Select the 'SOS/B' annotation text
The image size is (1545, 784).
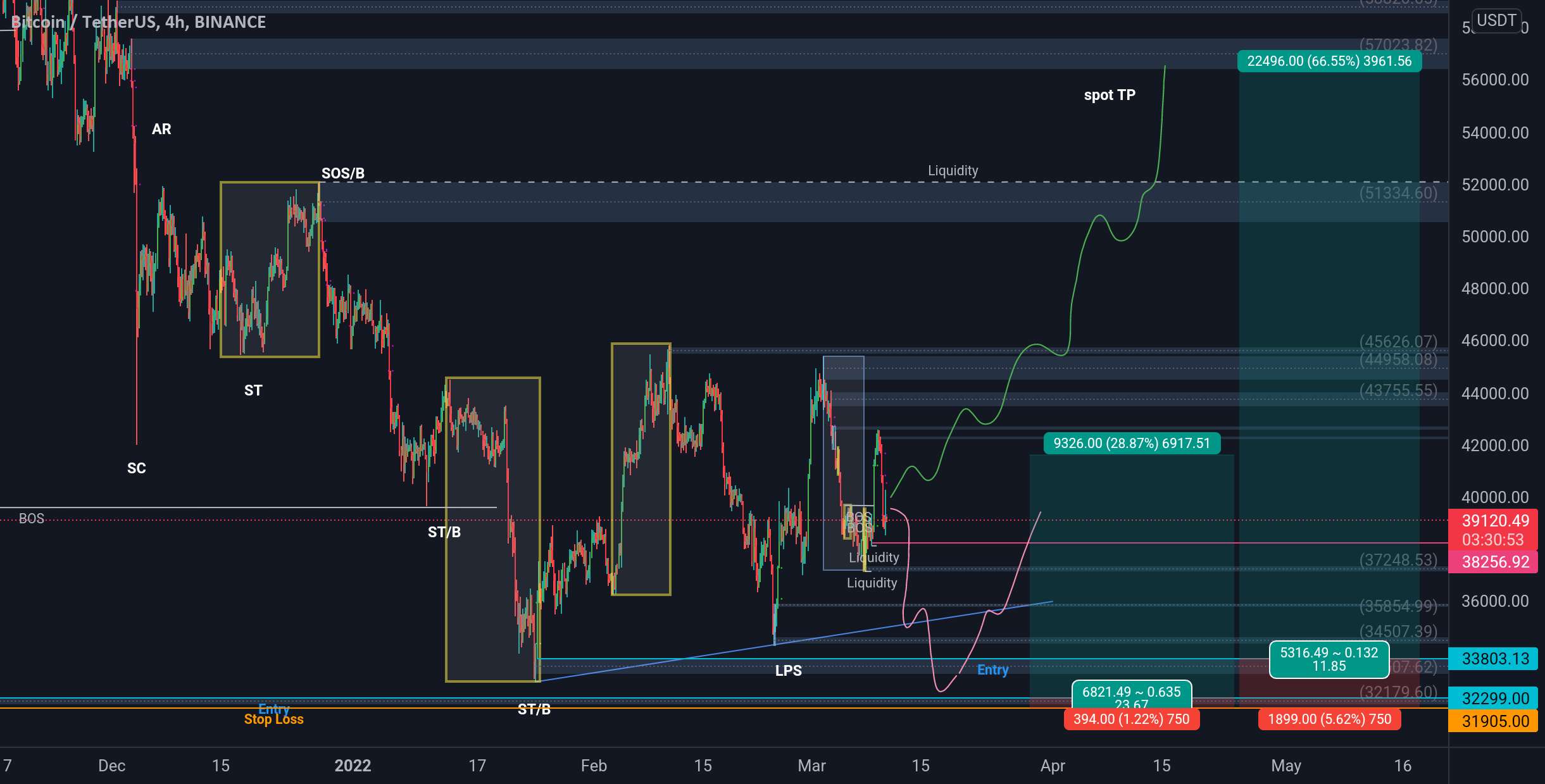343,173
